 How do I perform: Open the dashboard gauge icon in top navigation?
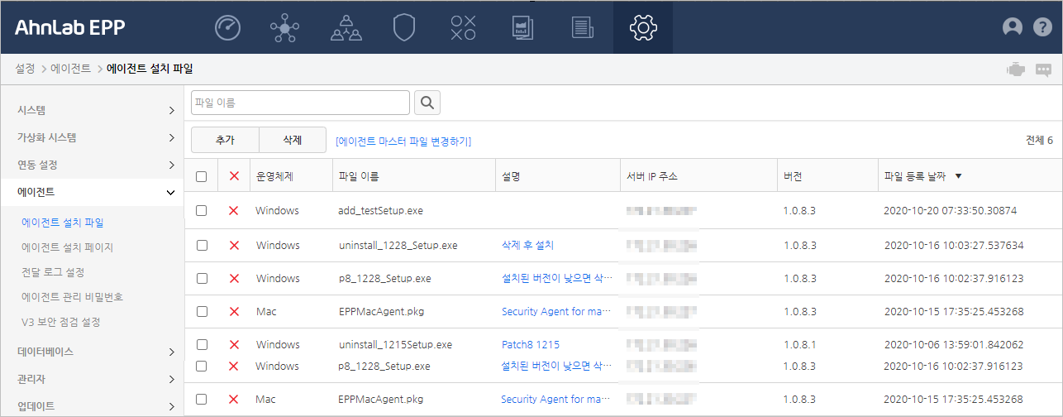pyautogui.click(x=228, y=28)
